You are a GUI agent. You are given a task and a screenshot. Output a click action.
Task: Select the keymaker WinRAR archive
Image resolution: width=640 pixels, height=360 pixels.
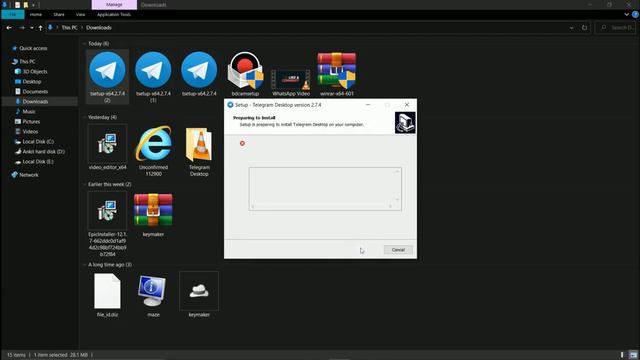point(153,215)
